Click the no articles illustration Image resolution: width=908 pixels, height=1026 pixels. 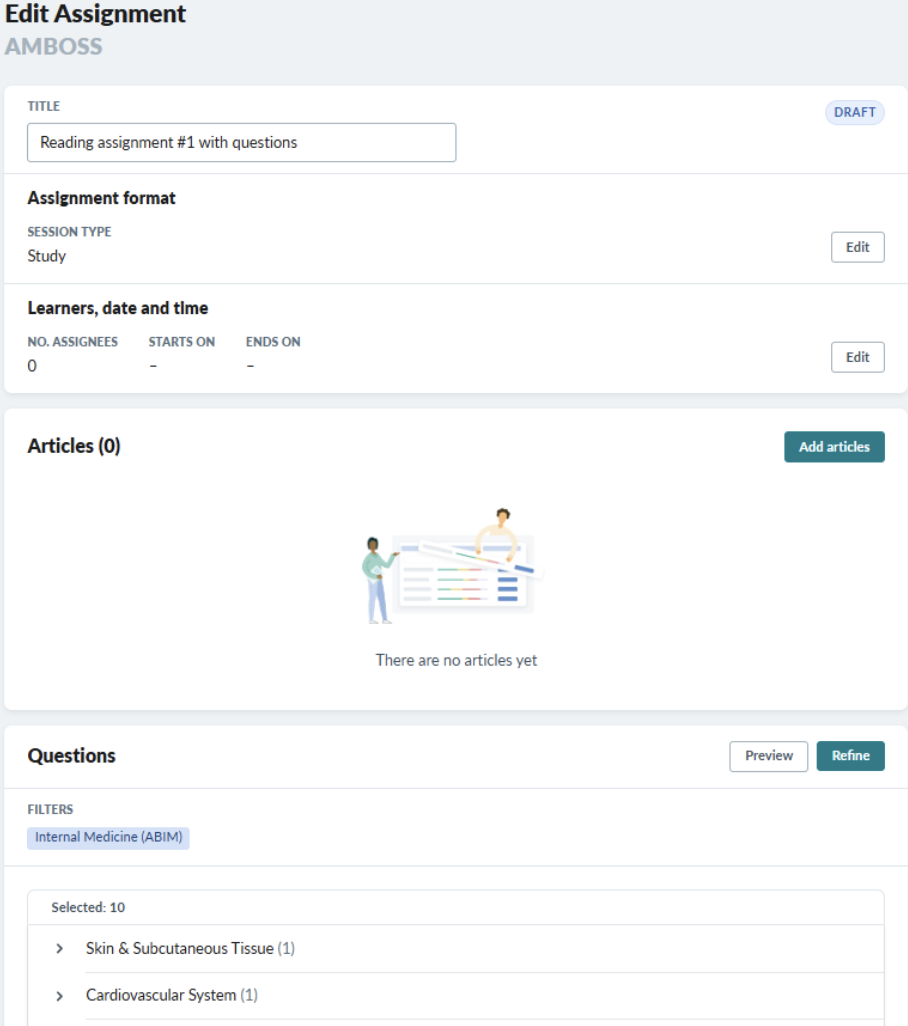453,566
